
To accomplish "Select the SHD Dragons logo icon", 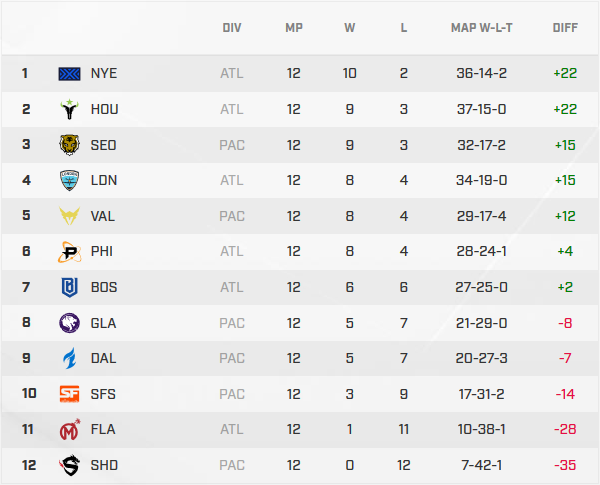I will [x=70, y=465].
